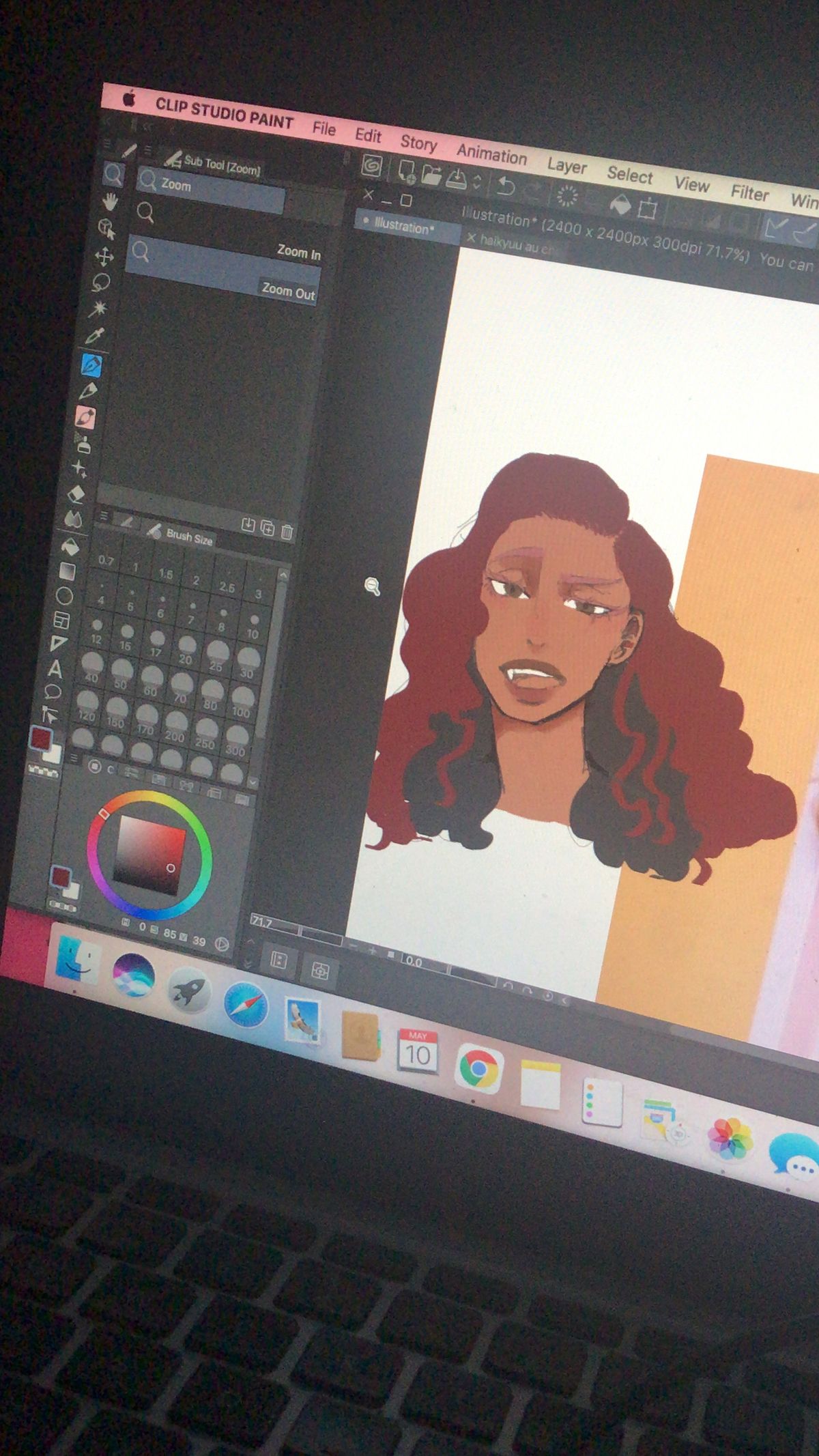Select the Move layer four-arrow tool

tap(104, 257)
